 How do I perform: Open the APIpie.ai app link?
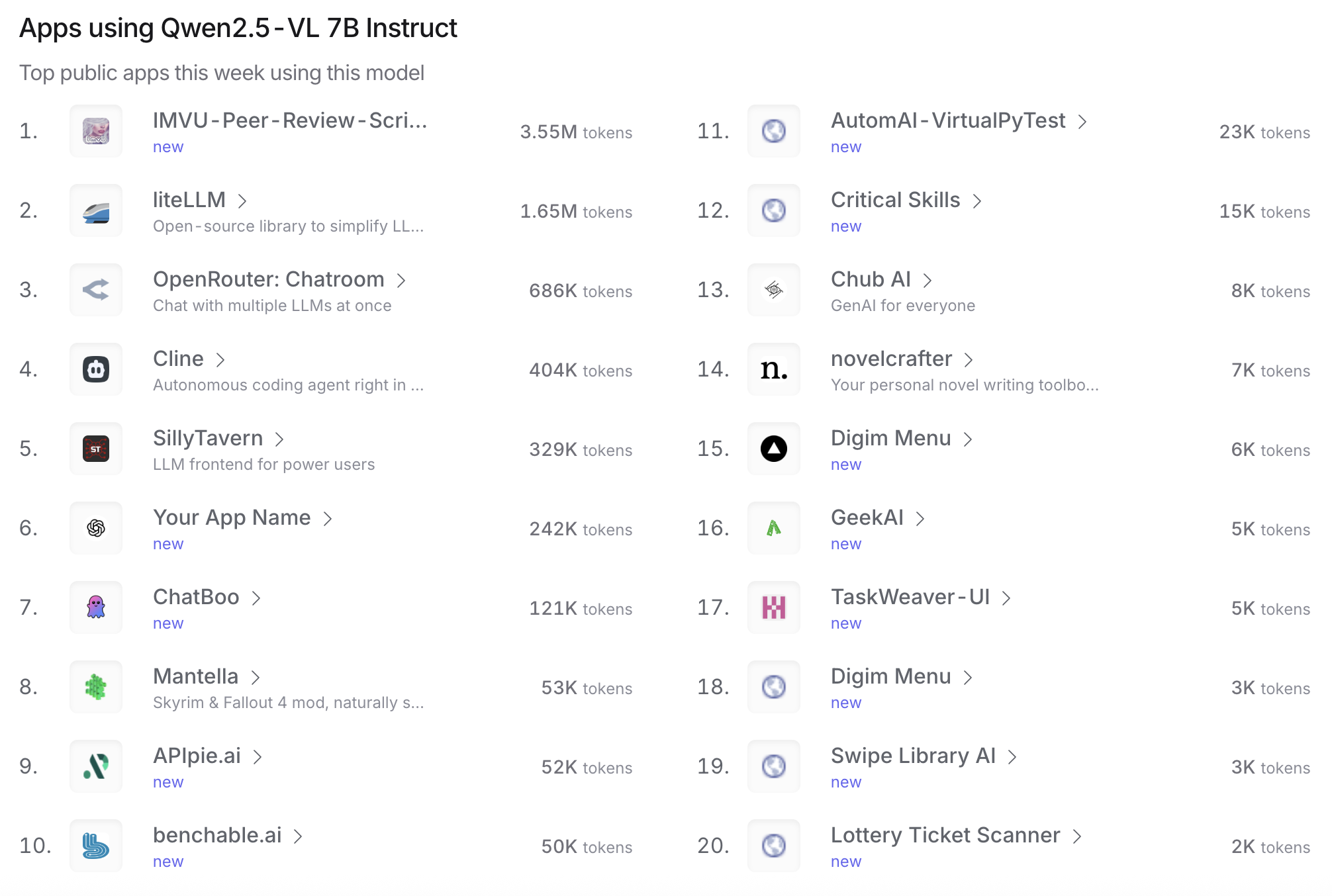pyautogui.click(x=197, y=756)
